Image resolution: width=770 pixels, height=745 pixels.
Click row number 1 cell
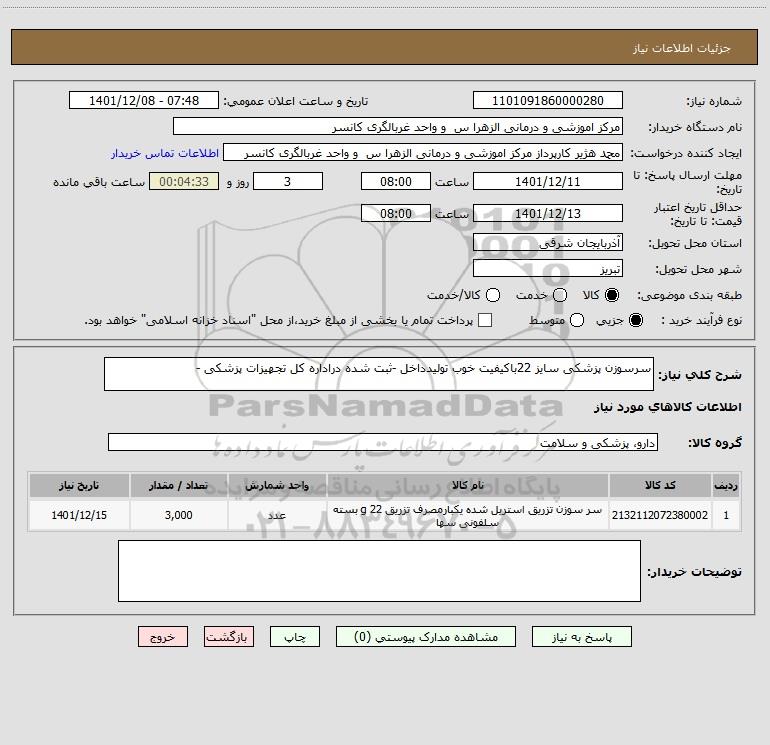pos(726,515)
